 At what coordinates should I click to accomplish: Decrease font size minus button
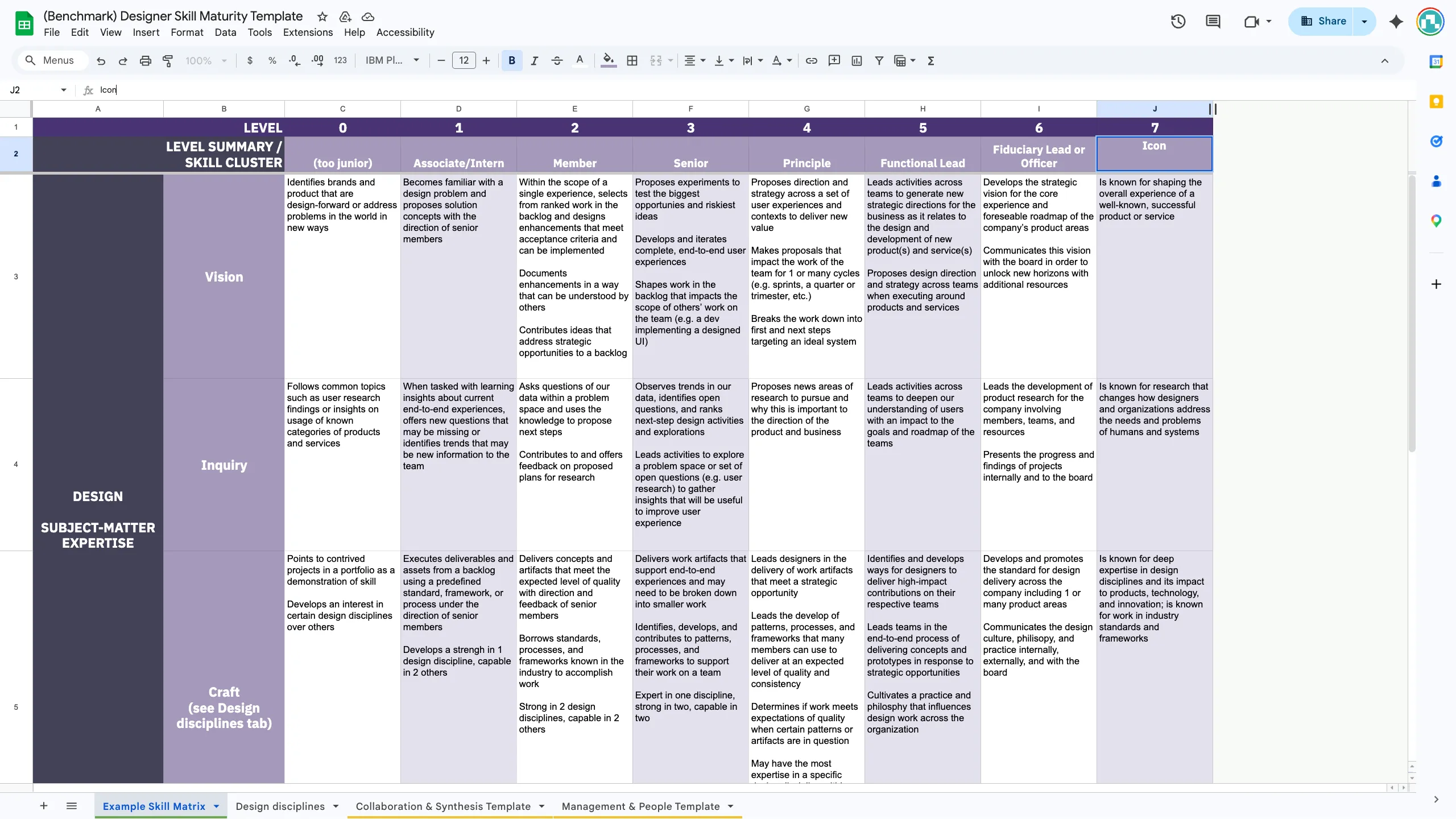click(x=441, y=61)
